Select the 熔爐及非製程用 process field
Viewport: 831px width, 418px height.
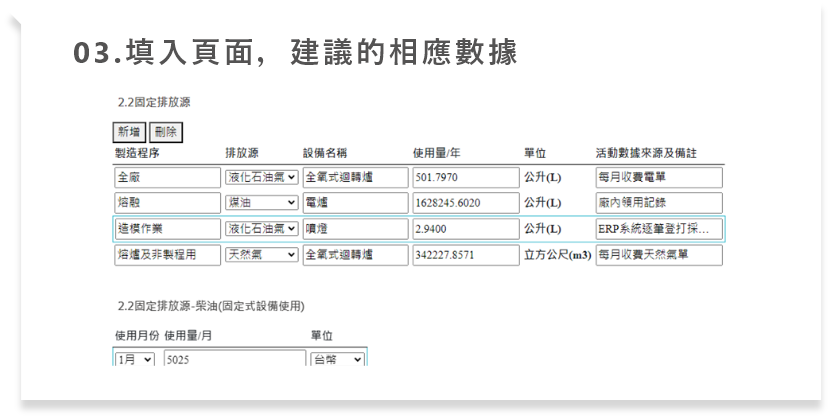(167, 255)
